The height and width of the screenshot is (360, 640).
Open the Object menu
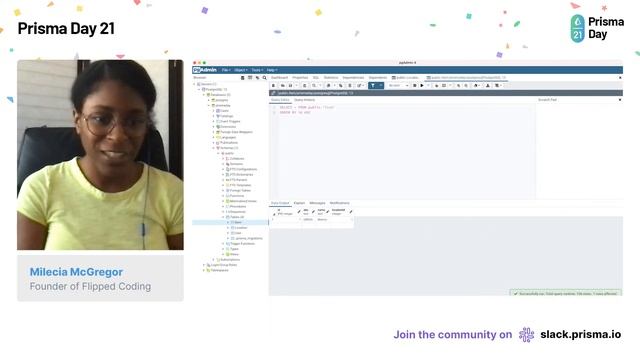pyautogui.click(x=240, y=70)
